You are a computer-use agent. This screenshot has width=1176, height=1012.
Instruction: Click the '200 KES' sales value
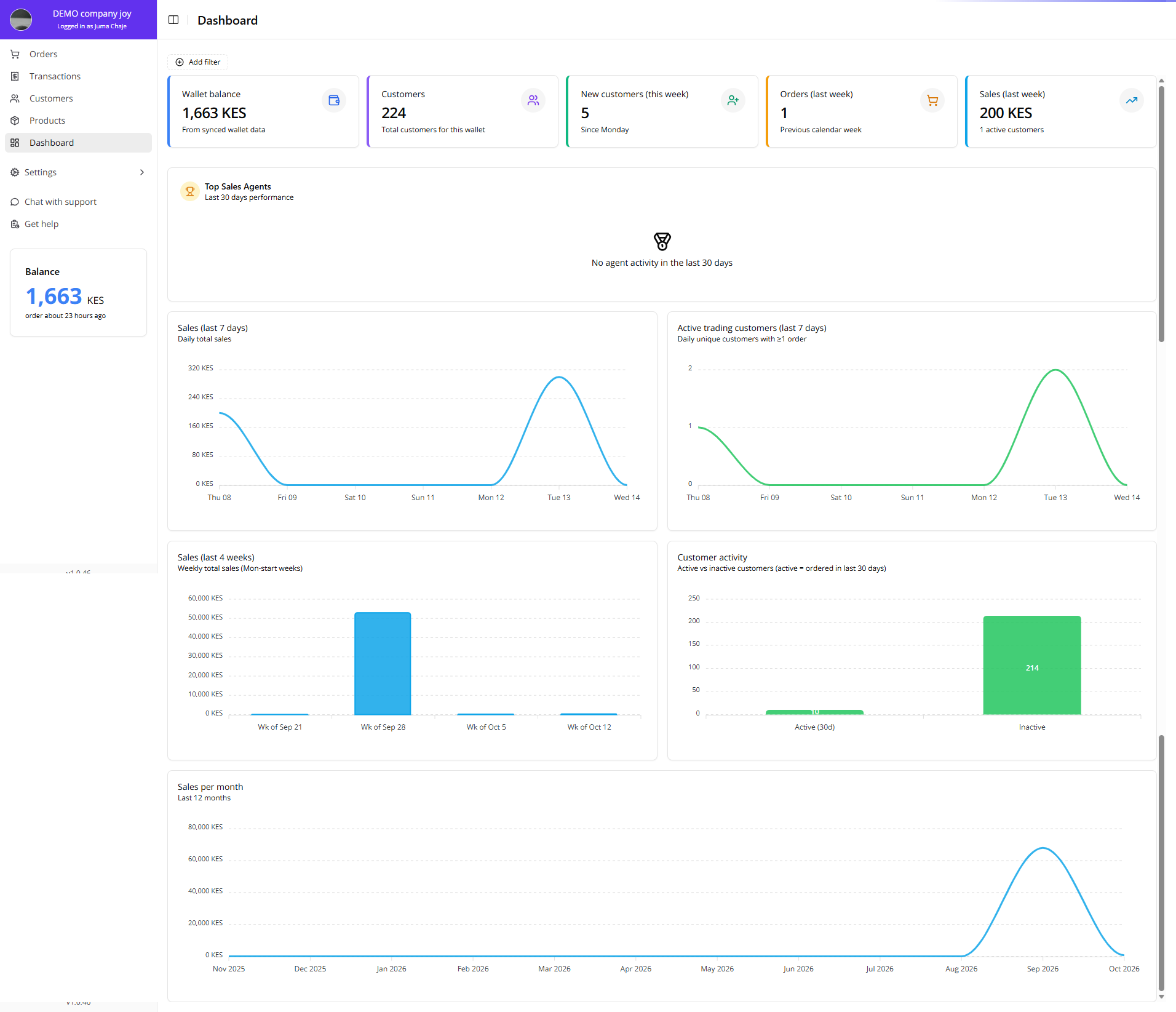(x=1006, y=113)
